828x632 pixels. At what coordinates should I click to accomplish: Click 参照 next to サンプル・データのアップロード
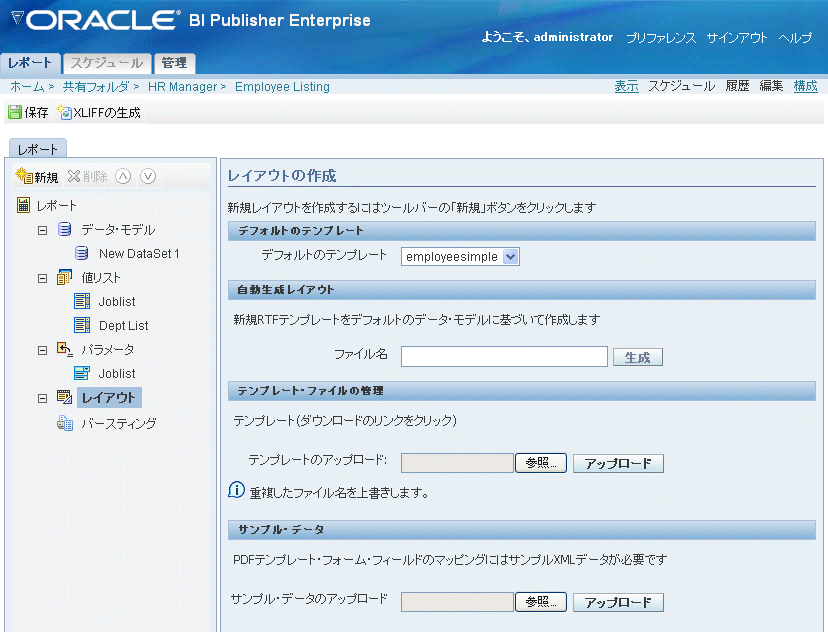tap(541, 602)
